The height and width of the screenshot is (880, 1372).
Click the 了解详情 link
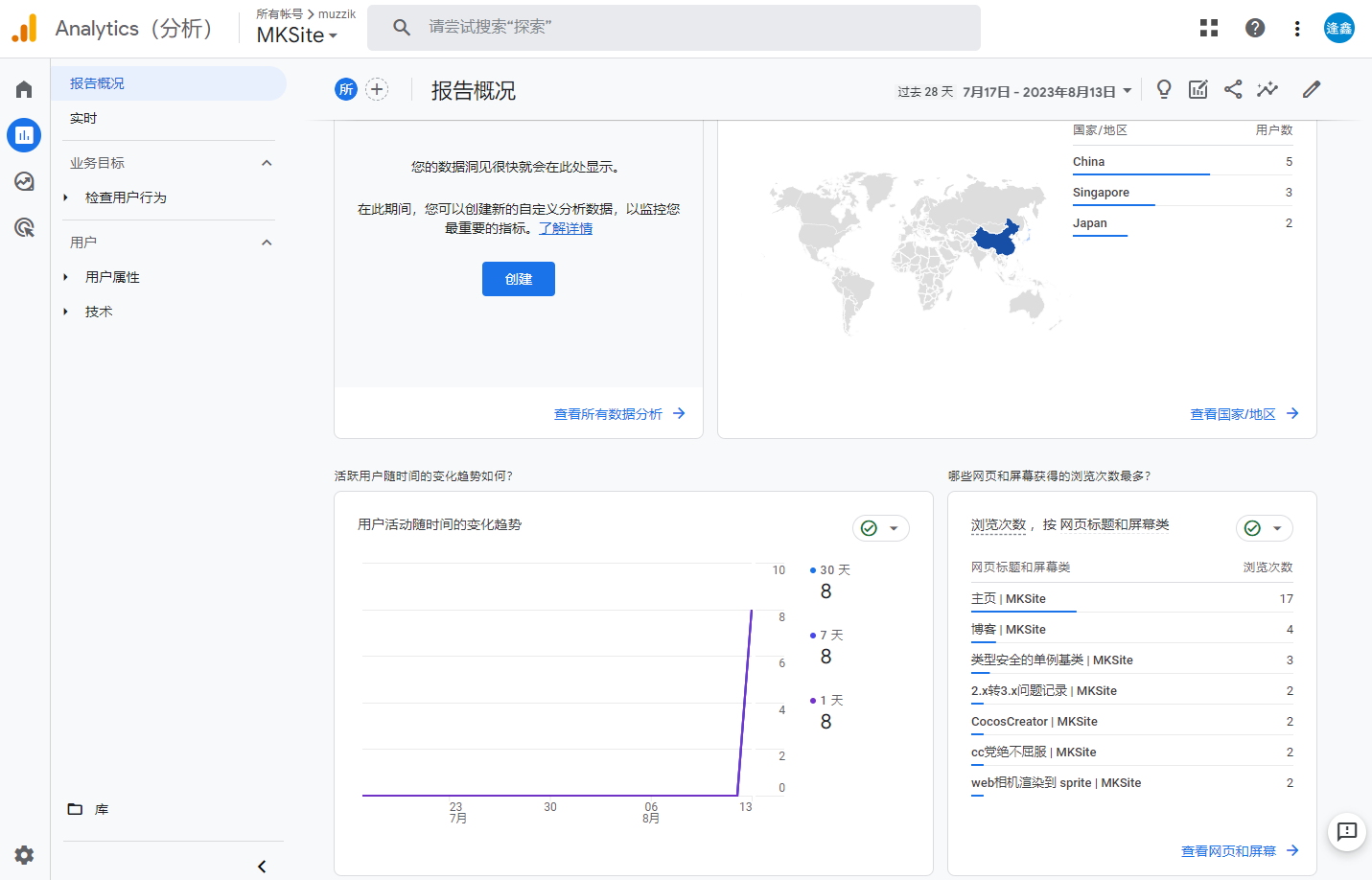tap(566, 228)
